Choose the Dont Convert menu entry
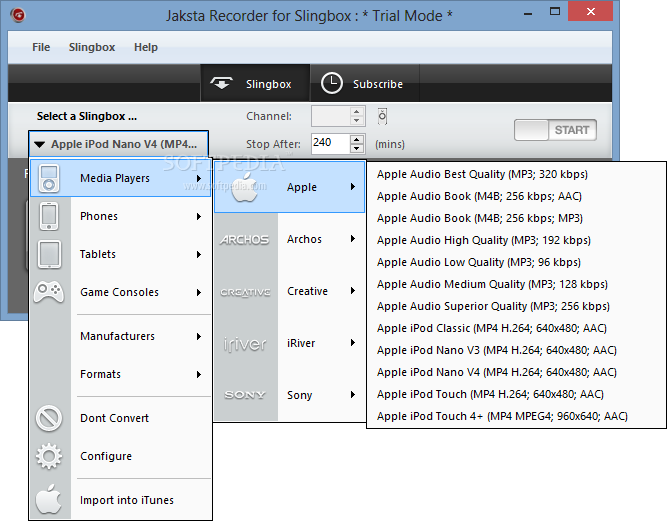 121,418
